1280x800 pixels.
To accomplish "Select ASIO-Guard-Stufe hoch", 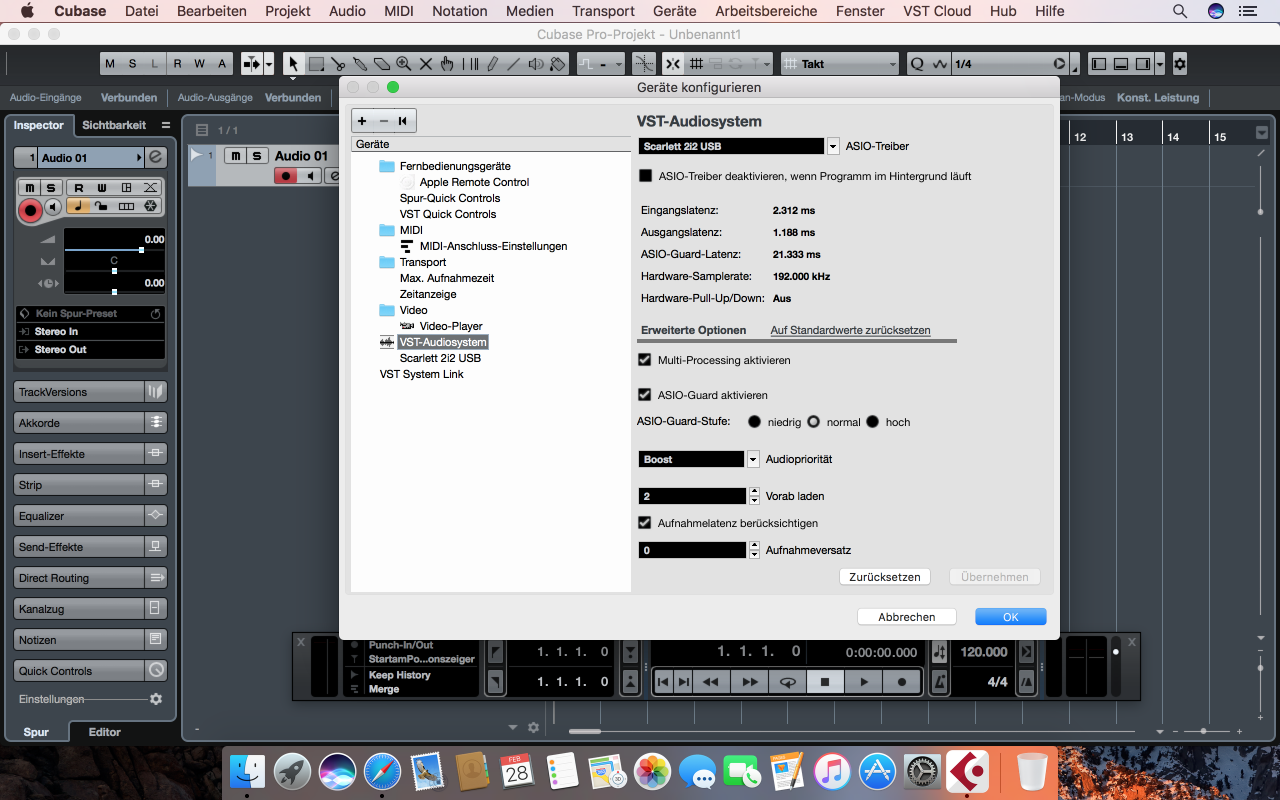I will [x=873, y=422].
